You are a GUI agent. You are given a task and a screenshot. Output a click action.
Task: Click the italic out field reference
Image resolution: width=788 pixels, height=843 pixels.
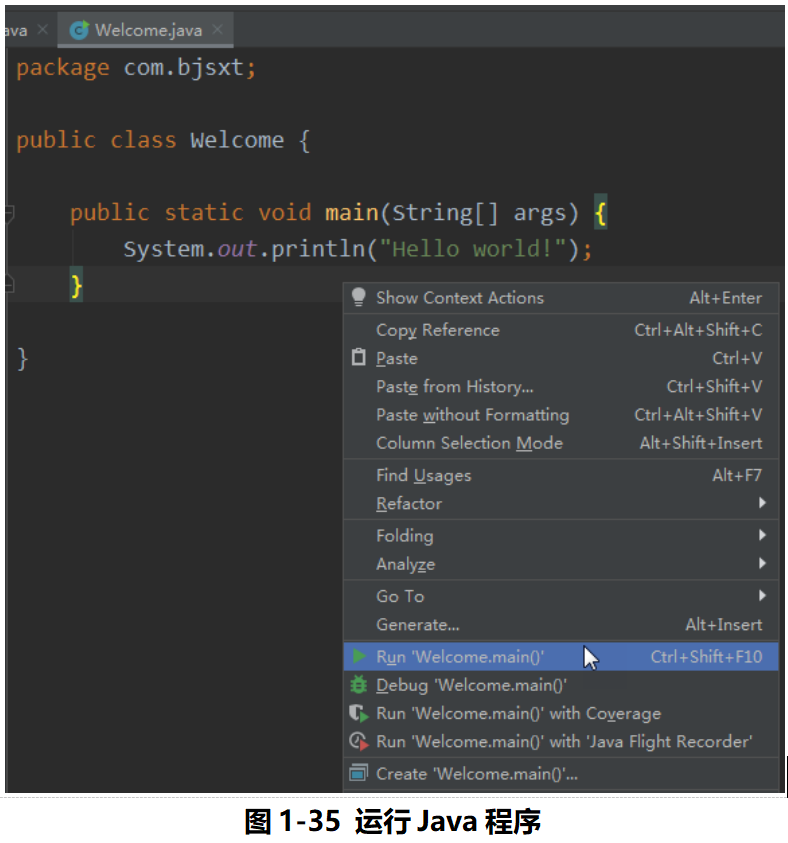tap(237, 249)
